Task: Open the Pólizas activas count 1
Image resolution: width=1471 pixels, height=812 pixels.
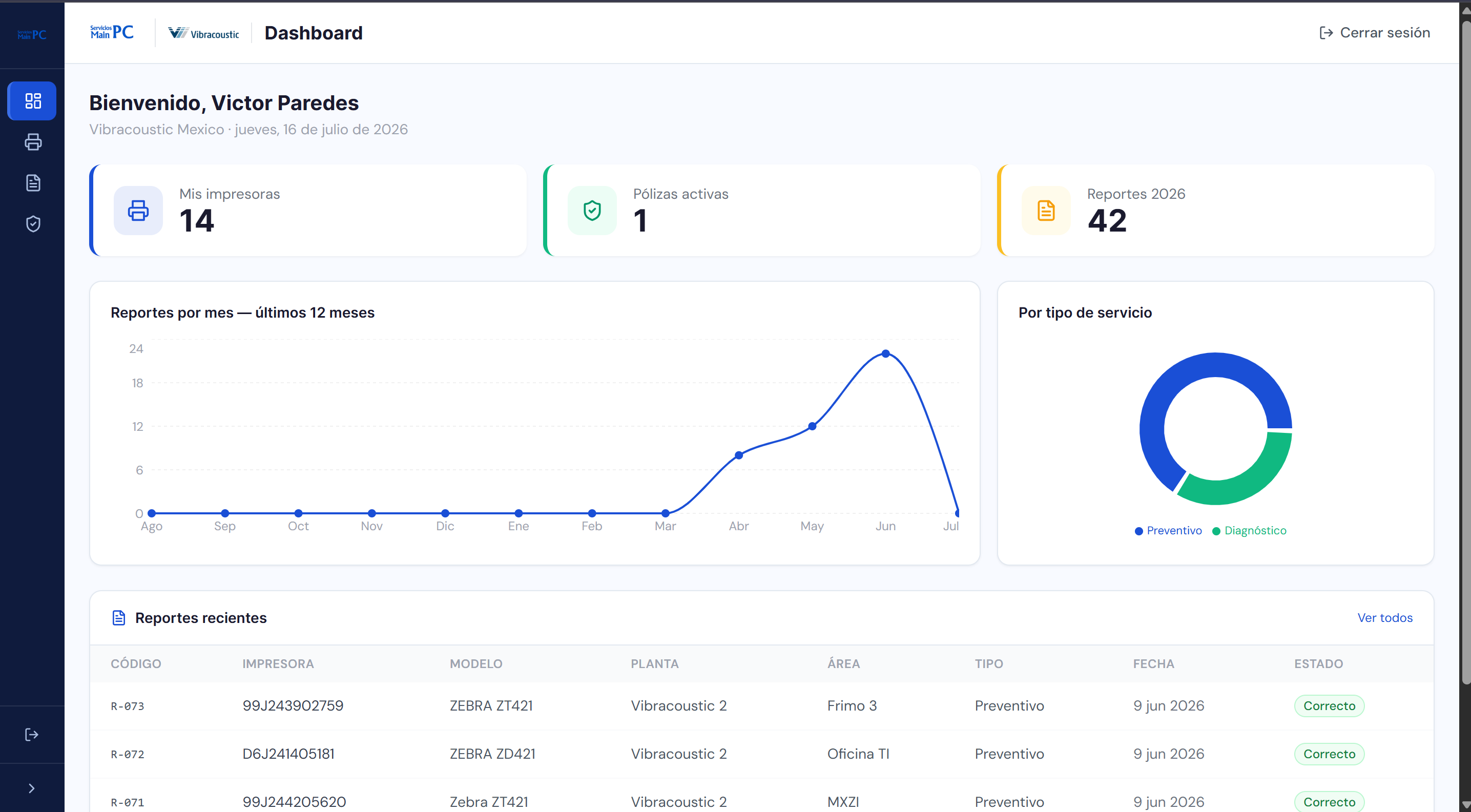Action: [640, 221]
